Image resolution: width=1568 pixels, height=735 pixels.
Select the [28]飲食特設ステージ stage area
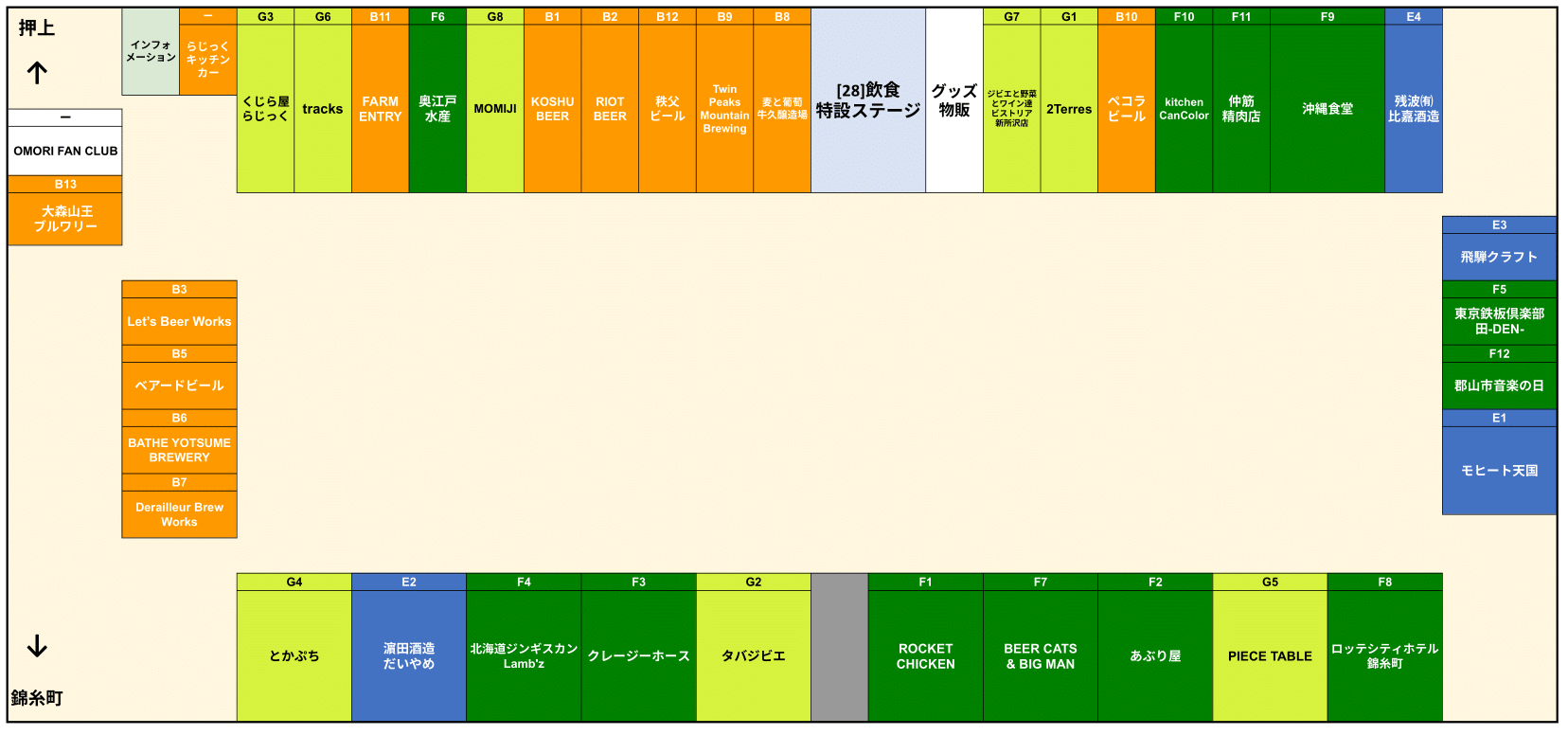point(867,100)
